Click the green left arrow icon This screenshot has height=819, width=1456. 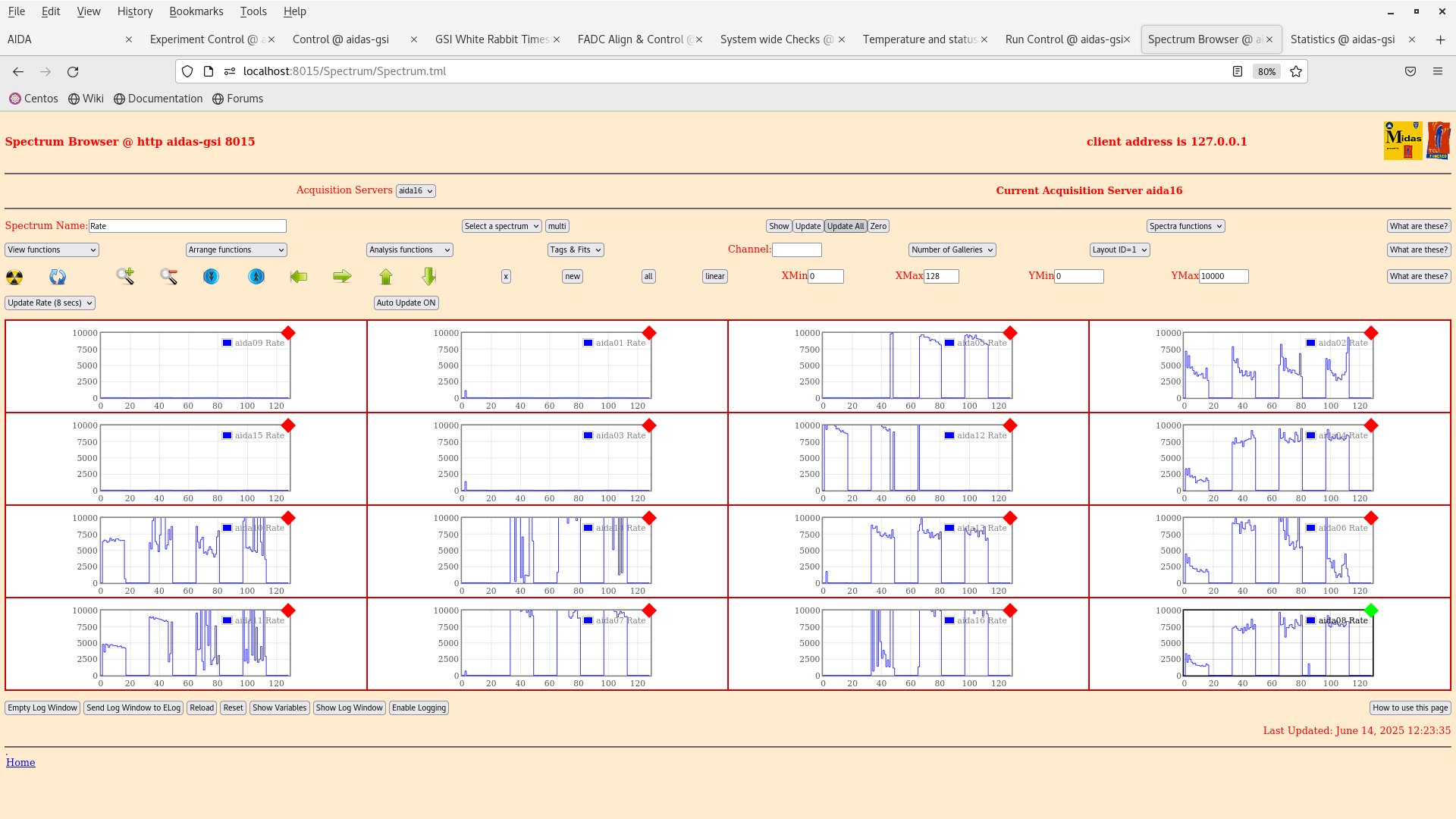point(299,277)
